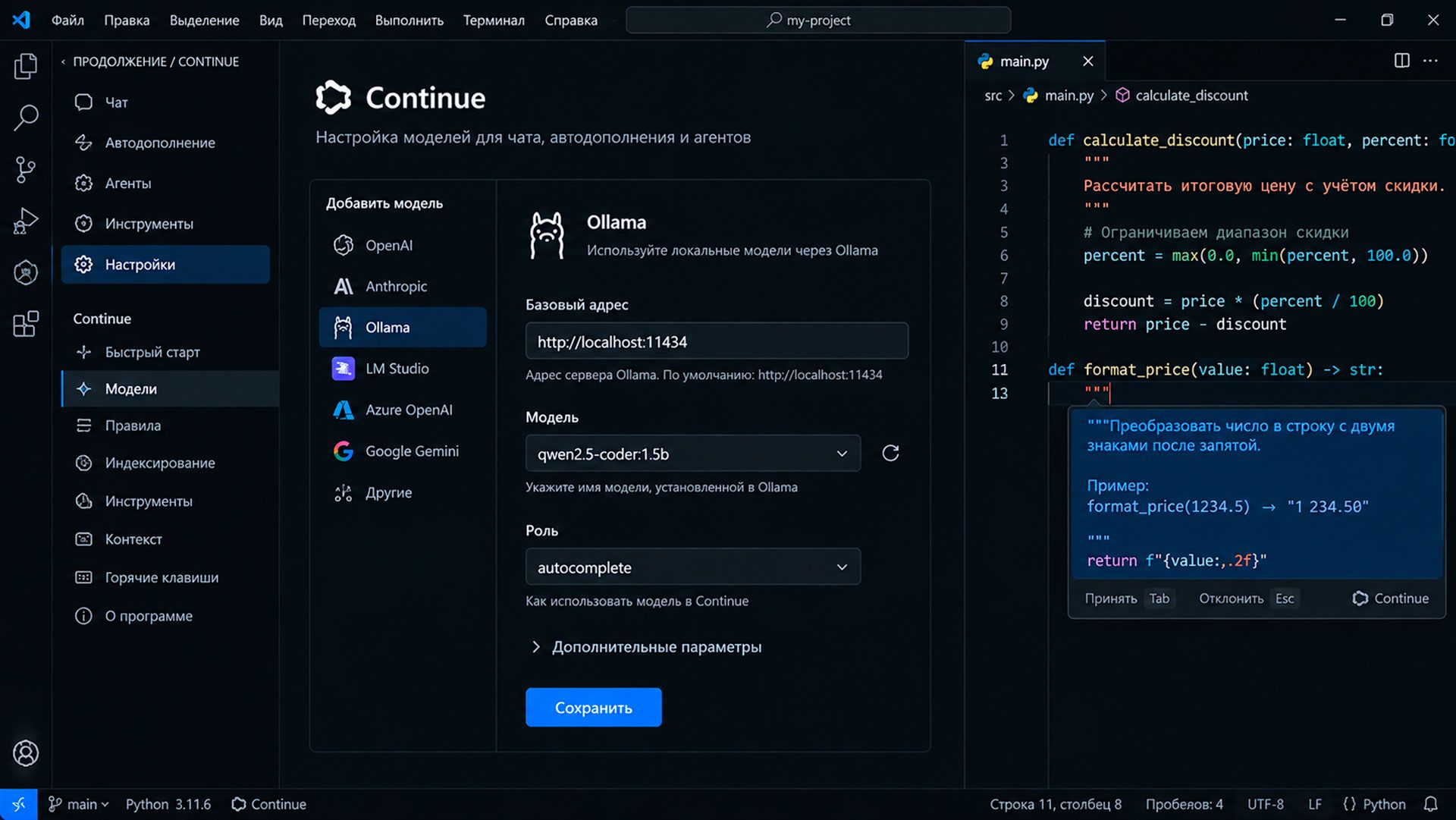Open the Модель dropdown qwen2.5-coder:1.5b
1456x820 pixels.
692,454
